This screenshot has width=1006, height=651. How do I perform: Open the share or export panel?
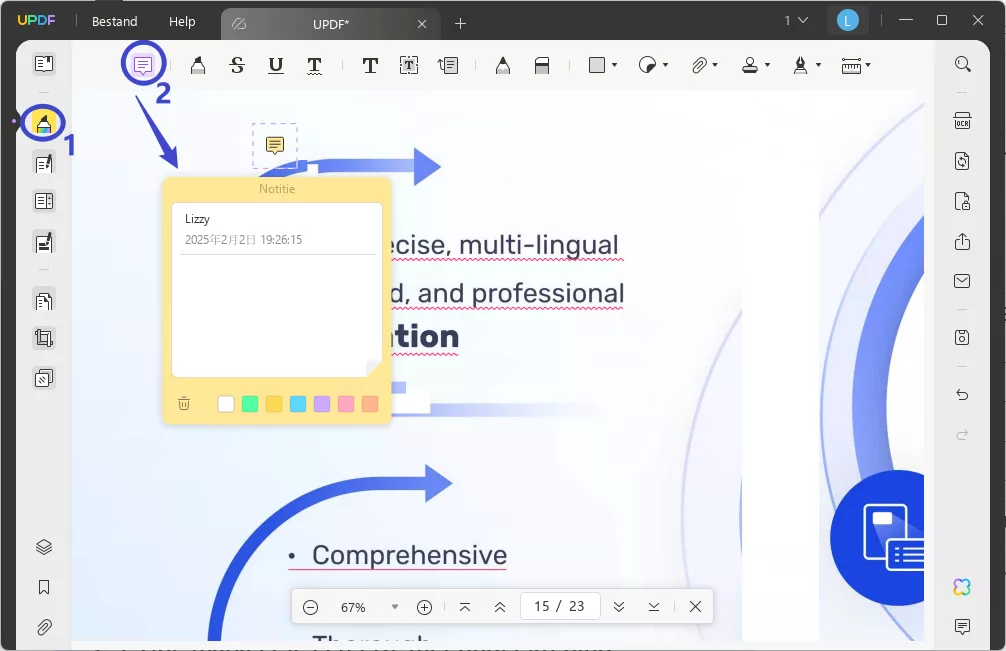(962, 241)
